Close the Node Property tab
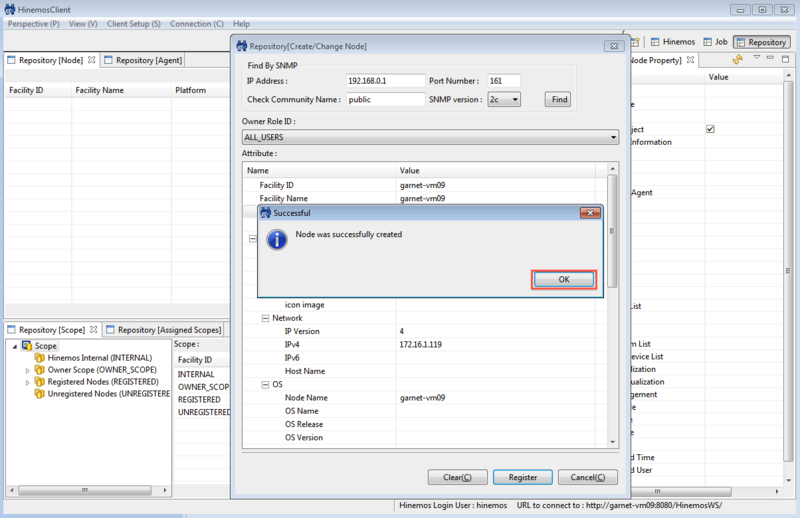 [690, 60]
